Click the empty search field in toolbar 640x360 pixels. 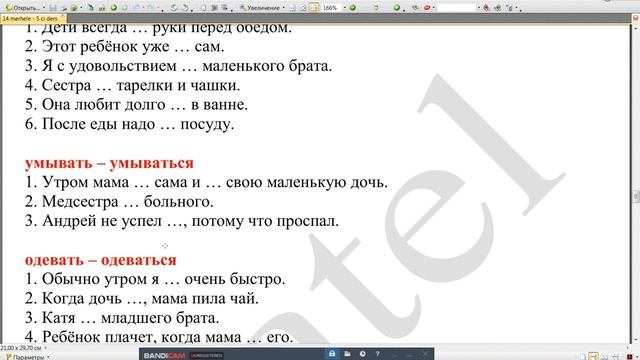pyautogui.click(x=457, y=8)
